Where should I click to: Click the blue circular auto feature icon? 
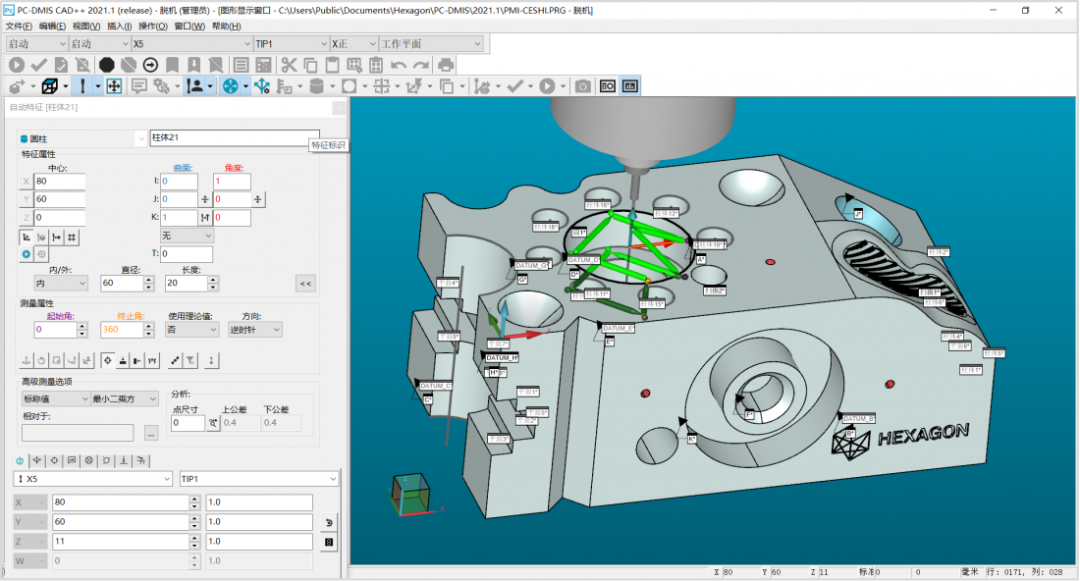[x=231, y=86]
